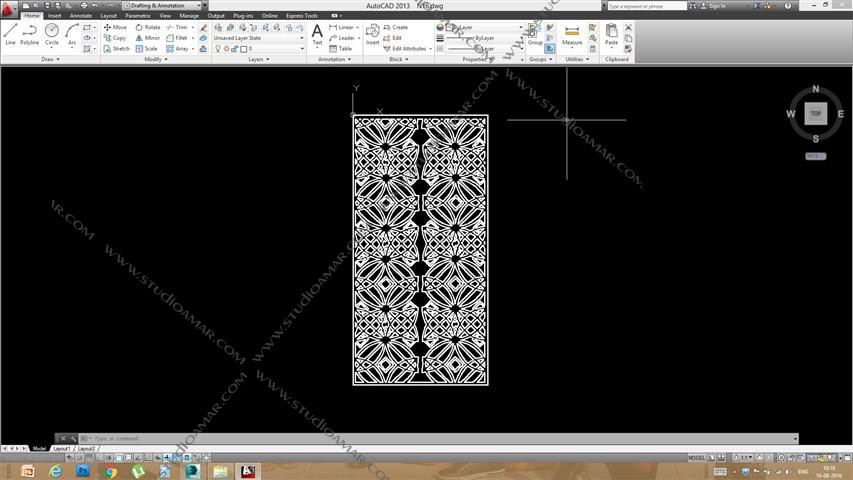Viewport: 853px width, 480px height.
Task: Click the Scale tool
Action: tap(146, 48)
